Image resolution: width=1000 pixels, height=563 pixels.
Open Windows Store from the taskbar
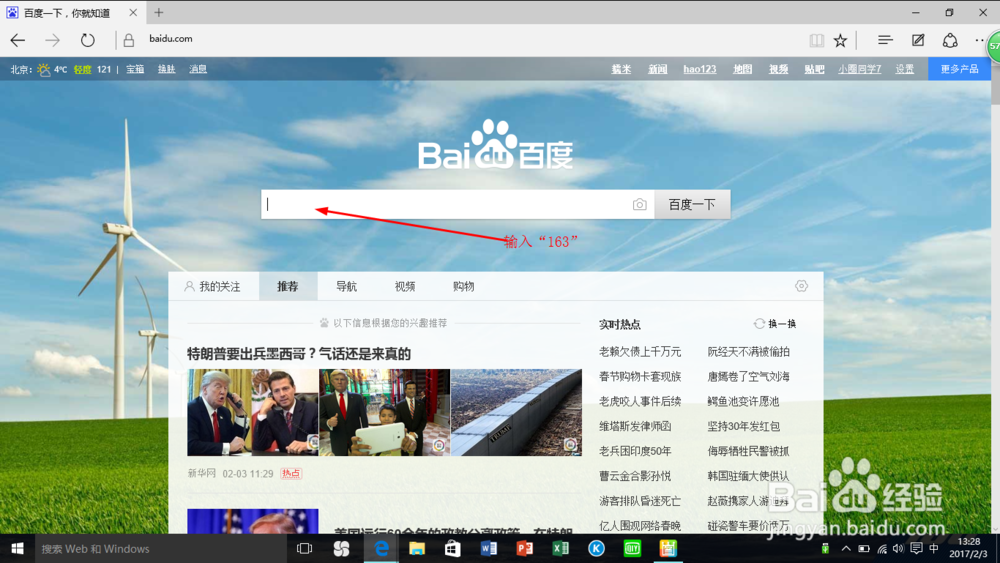click(453, 548)
